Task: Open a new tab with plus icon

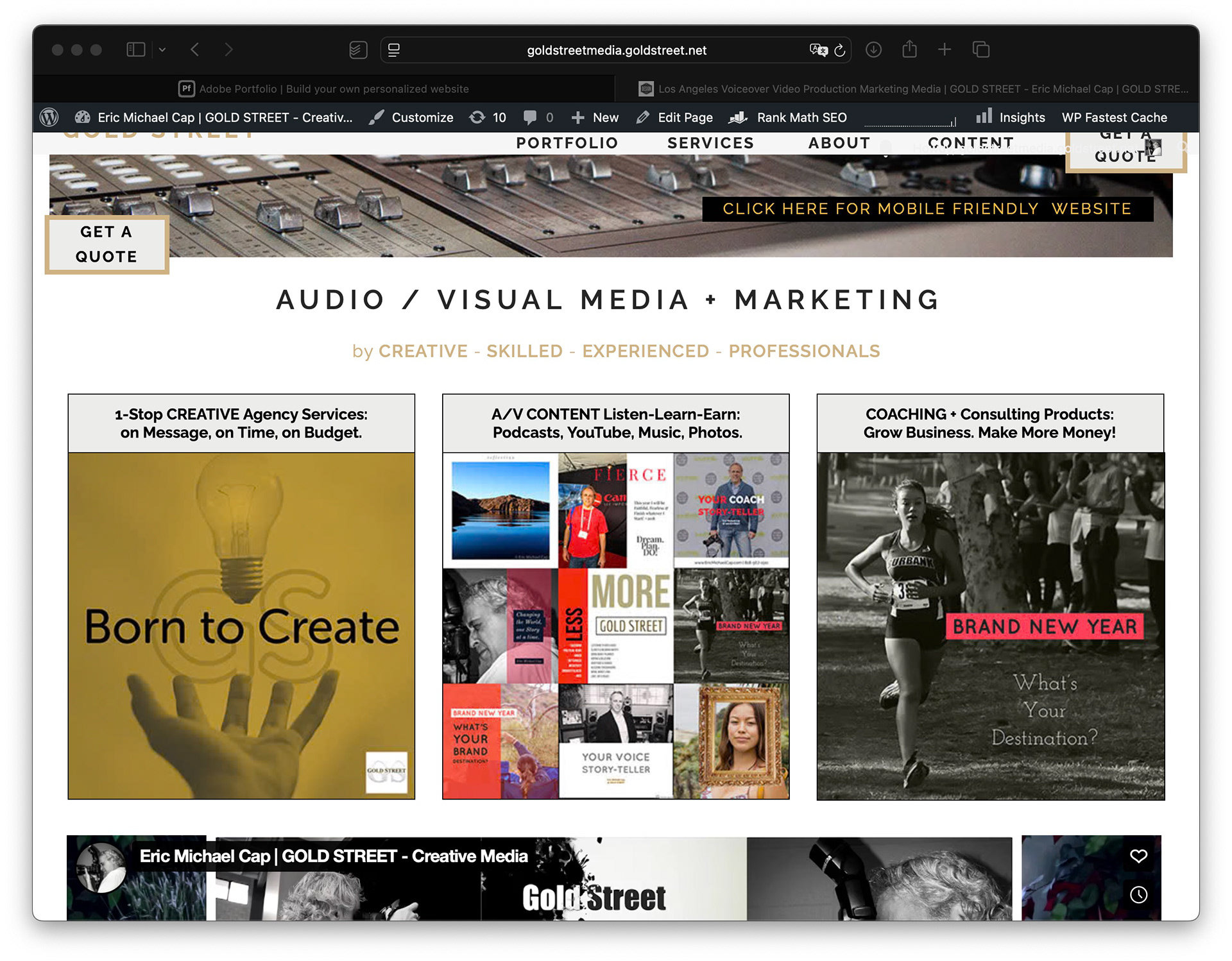Action: click(945, 49)
